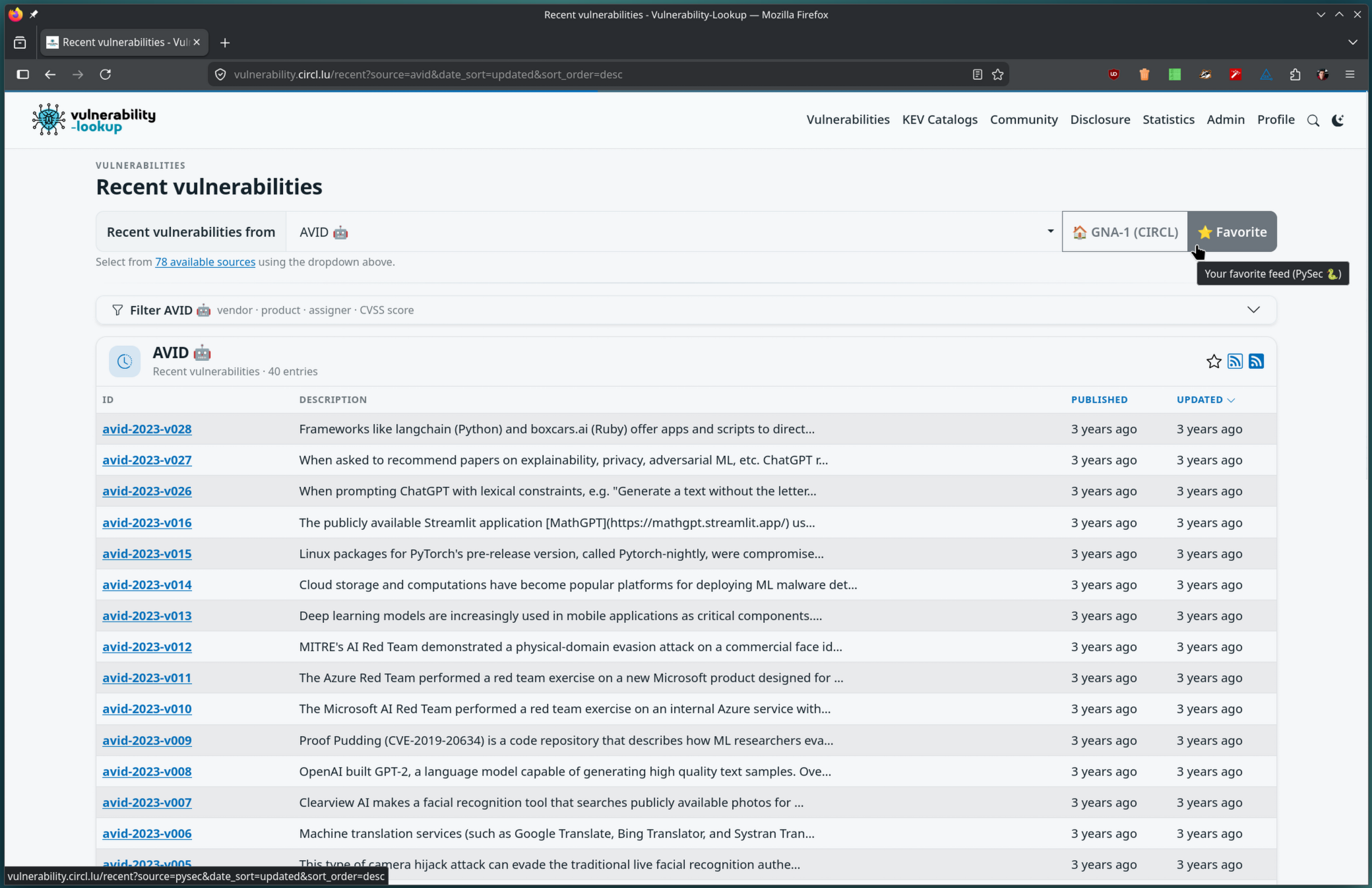Open avid-2023-v008 entry
Image resolution: width=1372 pixels, height=888 pixels.
(x=147, y=771)
